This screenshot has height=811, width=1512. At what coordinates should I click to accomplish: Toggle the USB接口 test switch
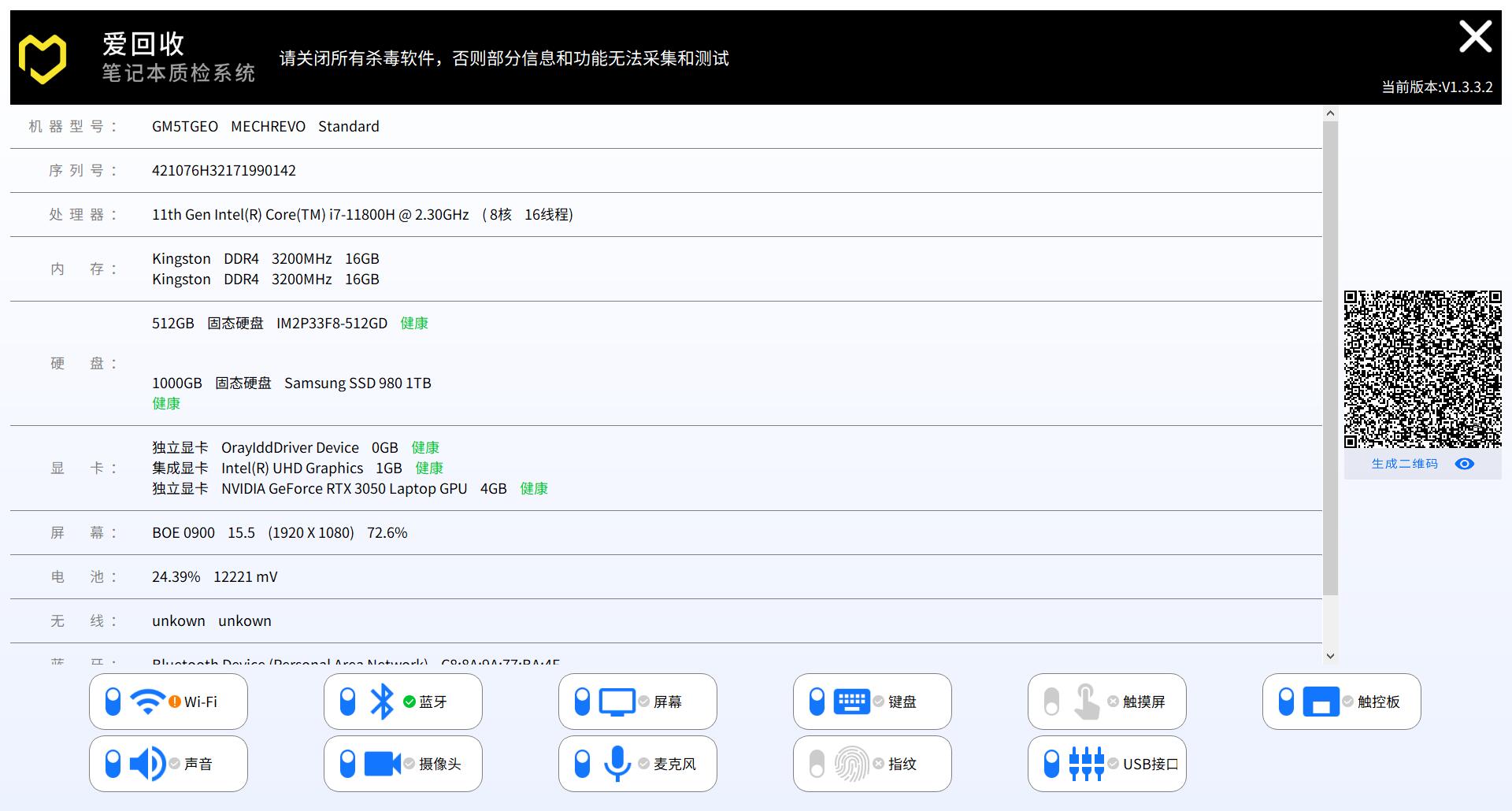point(1053,762)
